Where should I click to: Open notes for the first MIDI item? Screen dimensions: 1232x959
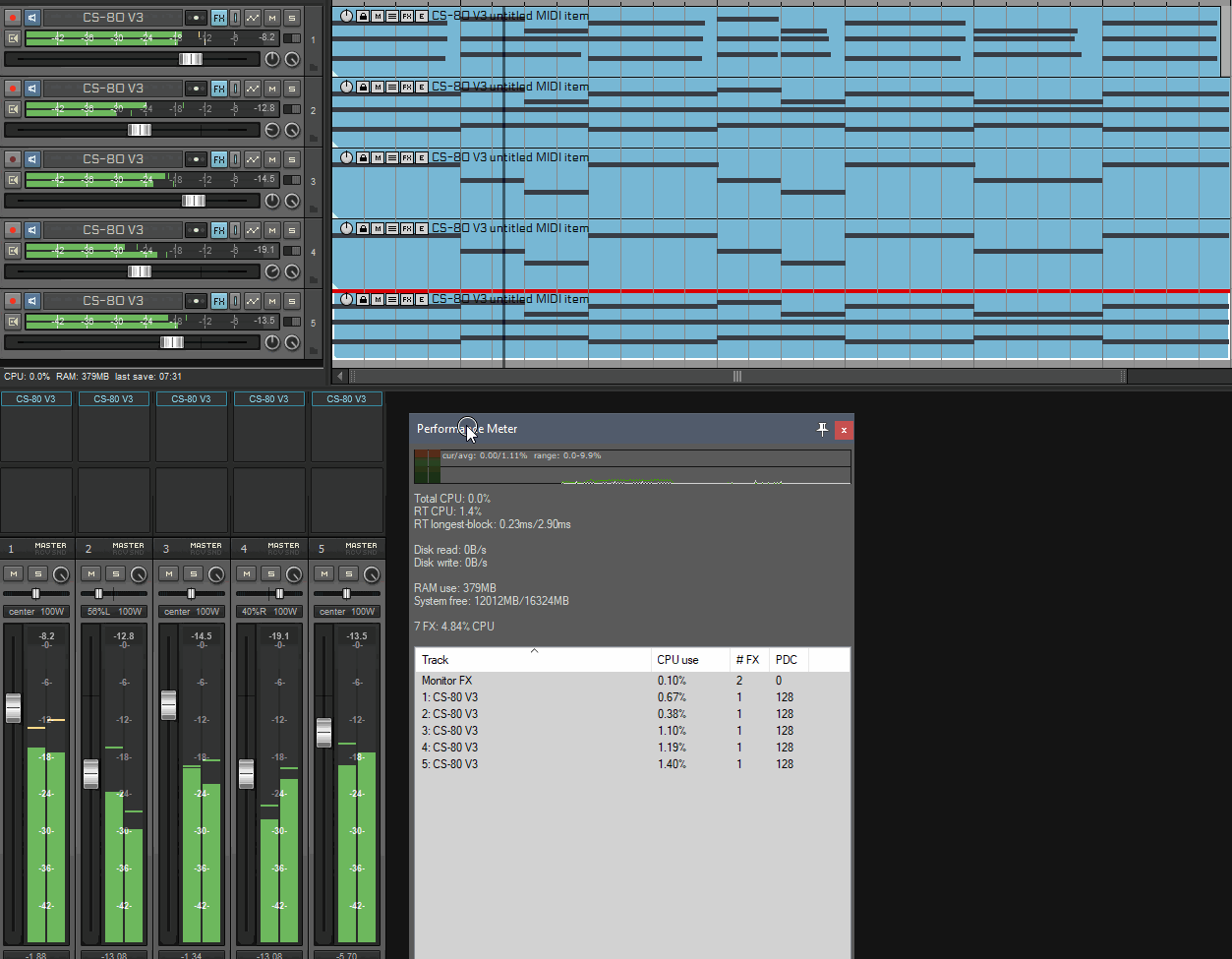coord(392,16)
